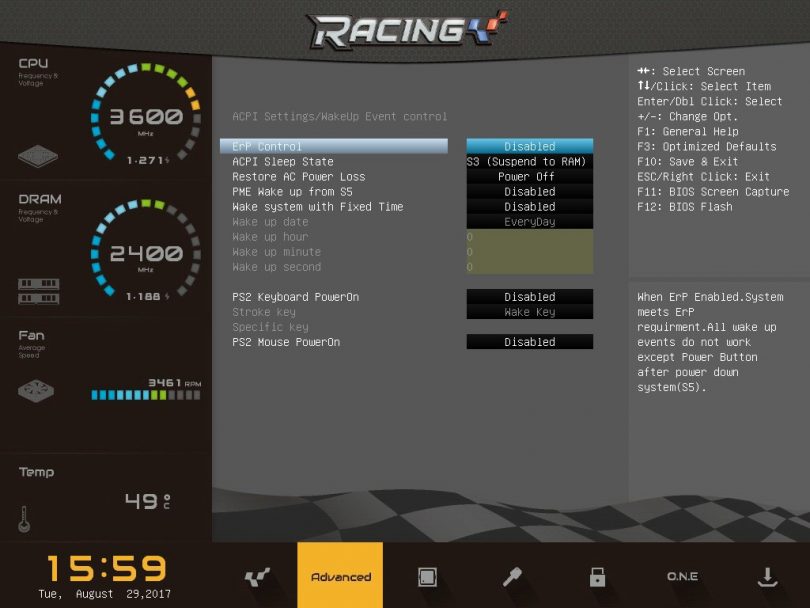810x608 pixels.
Task: Open PS2 Keyboard PowerOn option list
Action: pyautogui.click(x=529, y=297)
